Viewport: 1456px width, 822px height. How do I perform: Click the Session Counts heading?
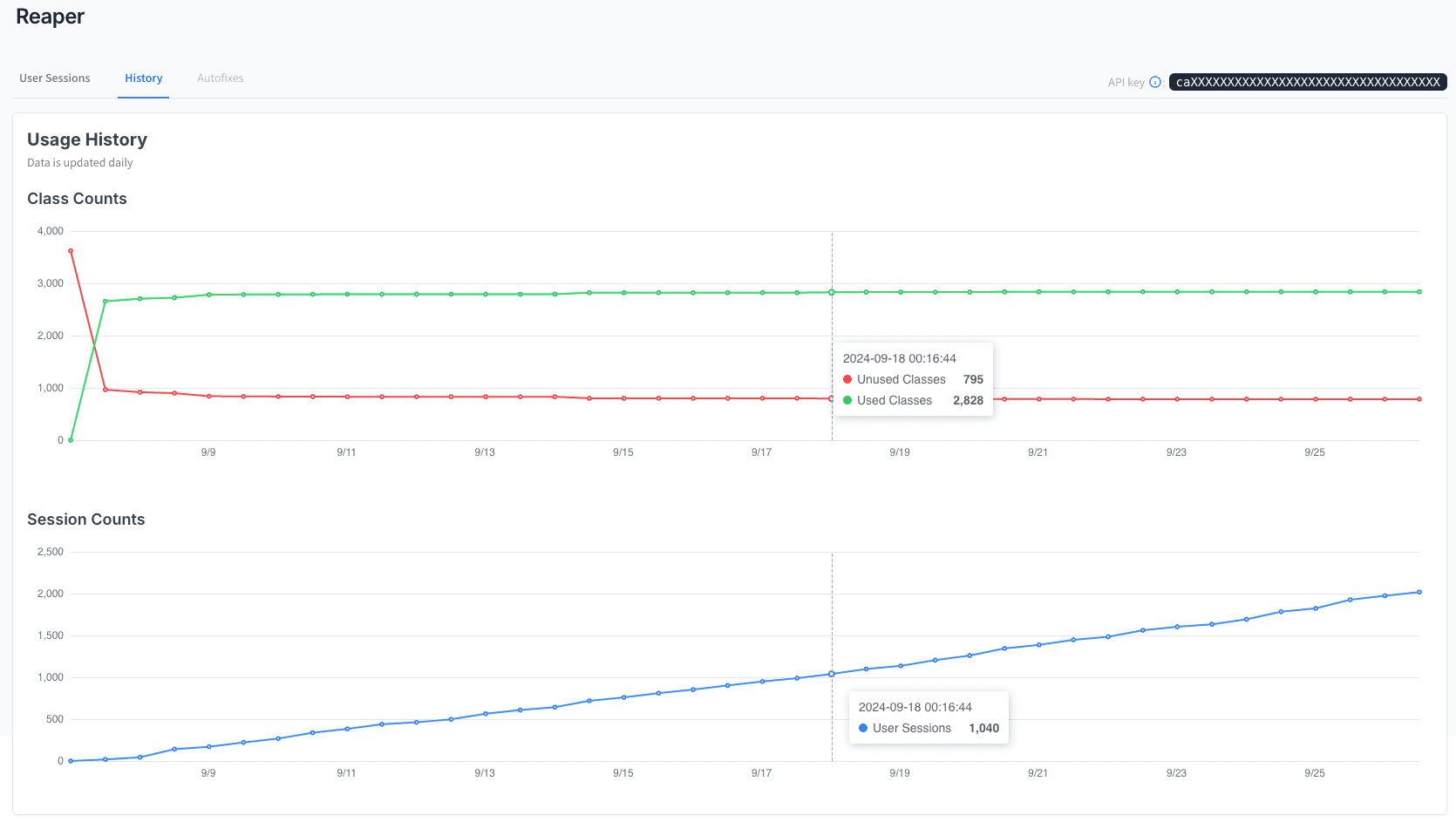(x=86, y=520)
